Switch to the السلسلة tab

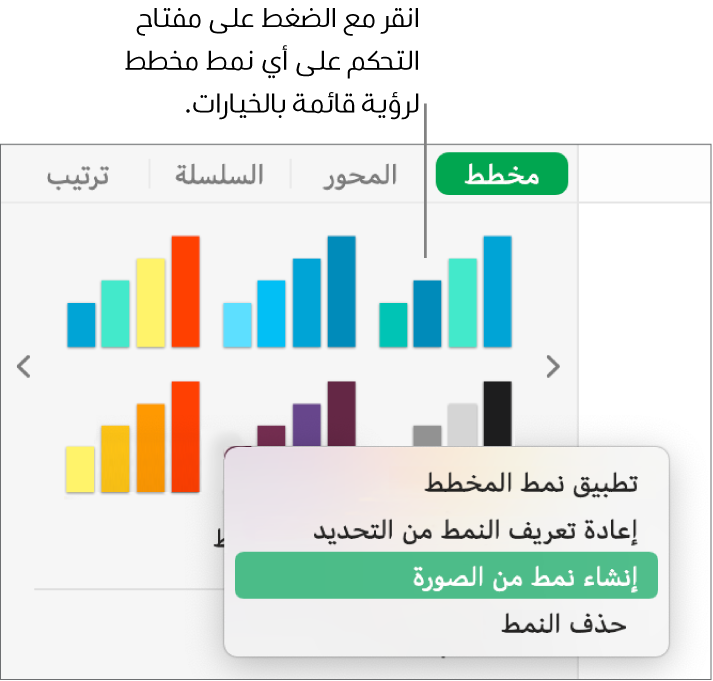point(219,176)
